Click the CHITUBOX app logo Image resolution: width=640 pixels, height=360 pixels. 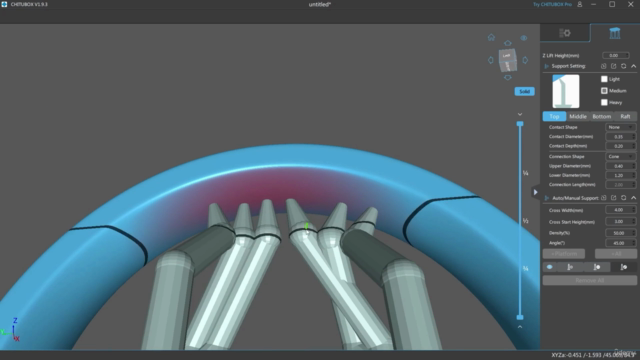[4, 4]
